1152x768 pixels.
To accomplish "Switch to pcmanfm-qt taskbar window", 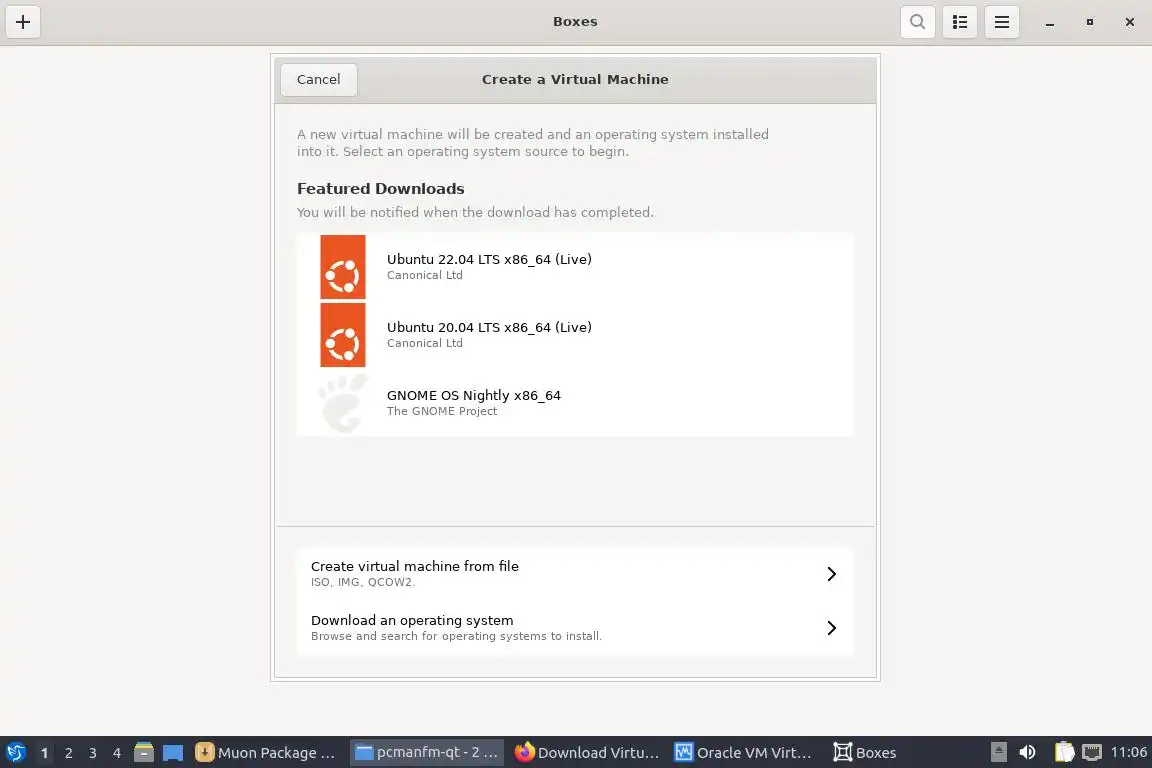I will pos(427,753).
